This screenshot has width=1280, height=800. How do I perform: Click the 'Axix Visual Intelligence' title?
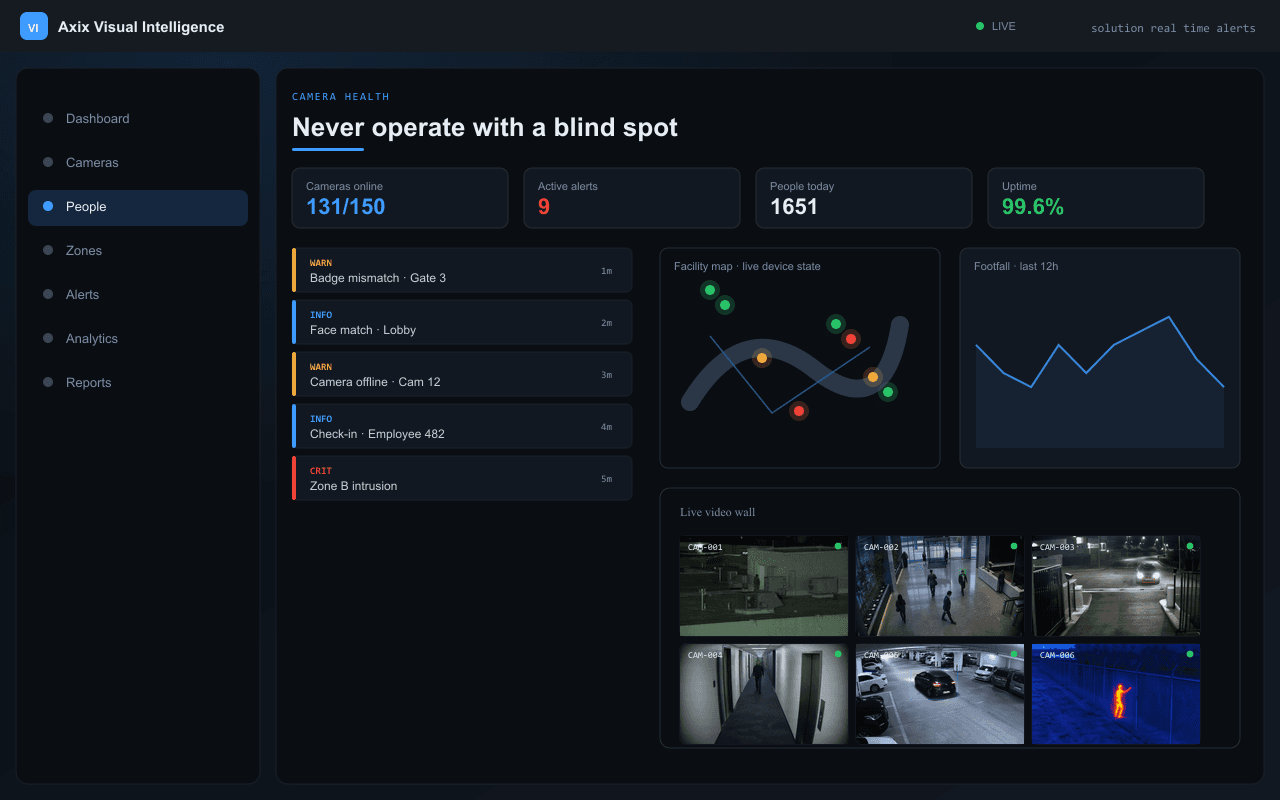point(141,27)
